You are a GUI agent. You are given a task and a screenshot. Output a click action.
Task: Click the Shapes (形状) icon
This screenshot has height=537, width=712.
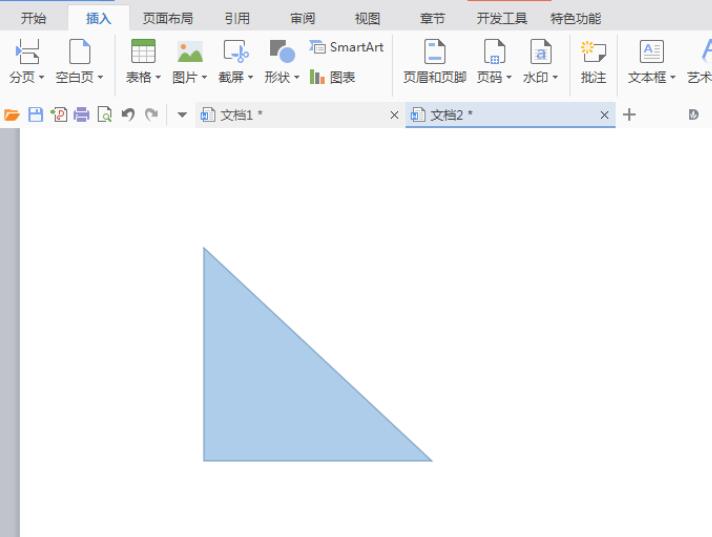[282, 51]
